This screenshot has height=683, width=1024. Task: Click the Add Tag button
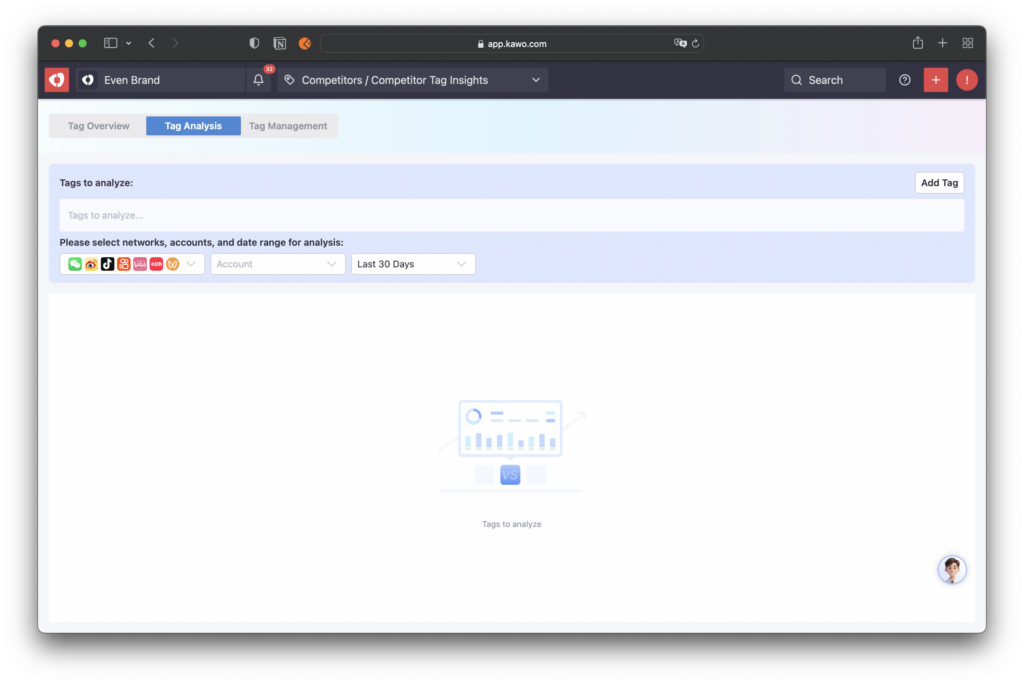point(939,183)
